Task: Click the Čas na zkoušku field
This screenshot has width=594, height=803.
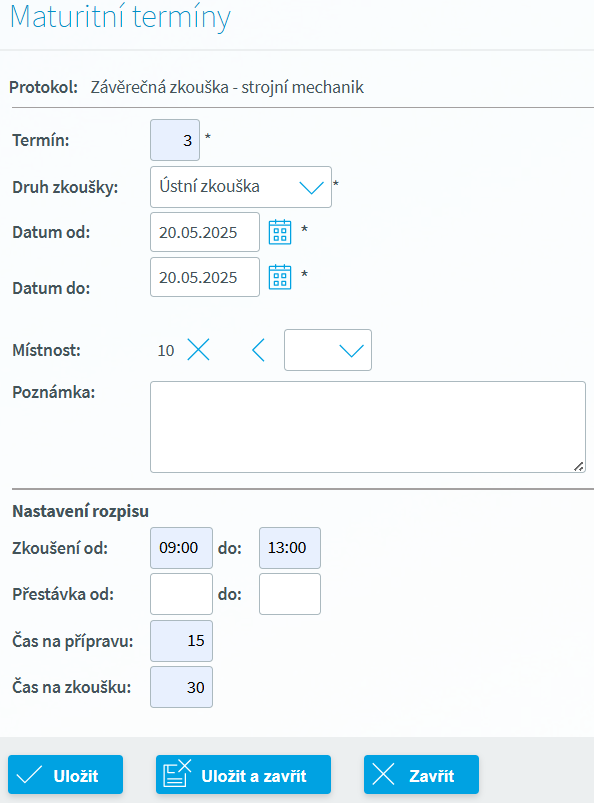Action: point(181,687)
